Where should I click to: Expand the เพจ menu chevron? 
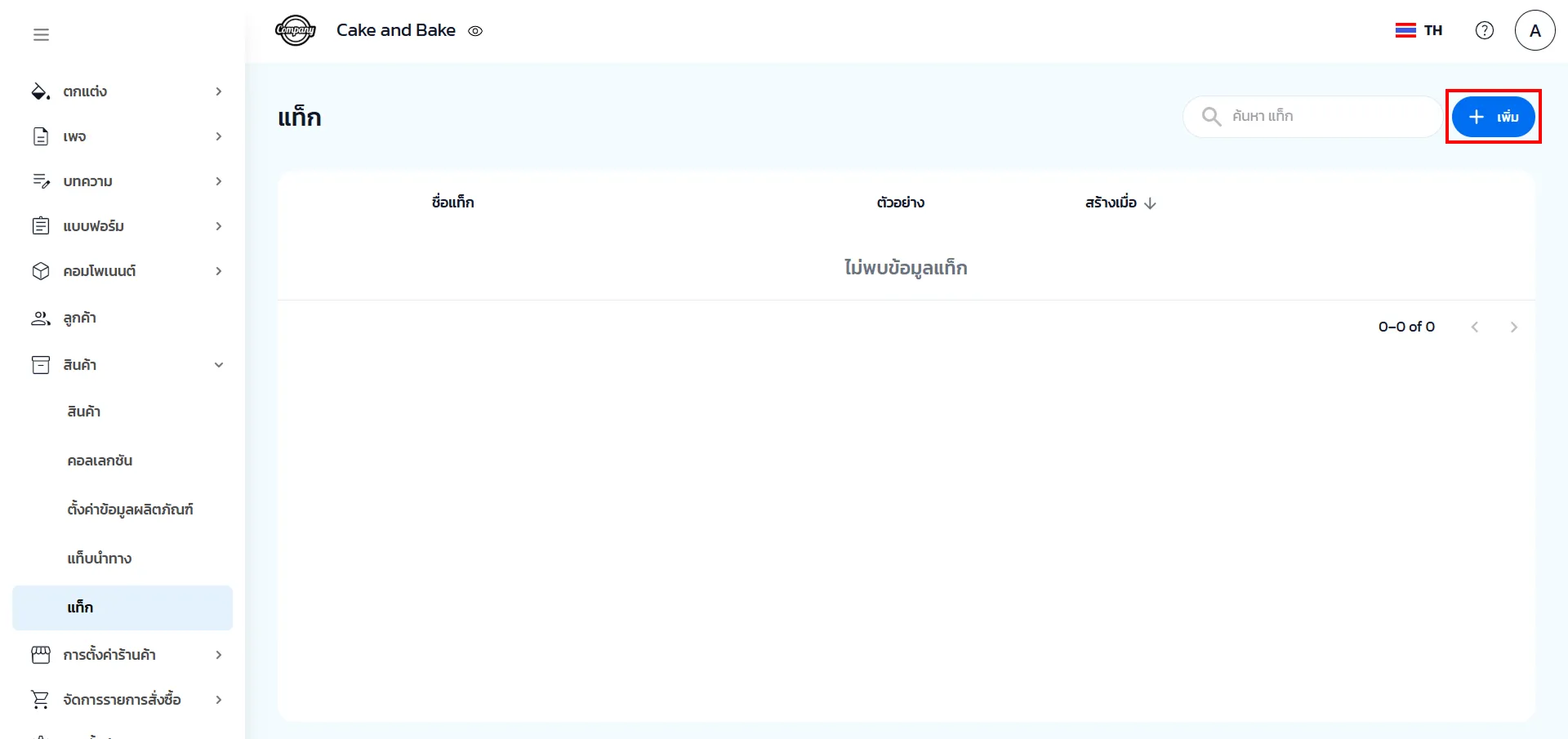[x=218, y=136]
